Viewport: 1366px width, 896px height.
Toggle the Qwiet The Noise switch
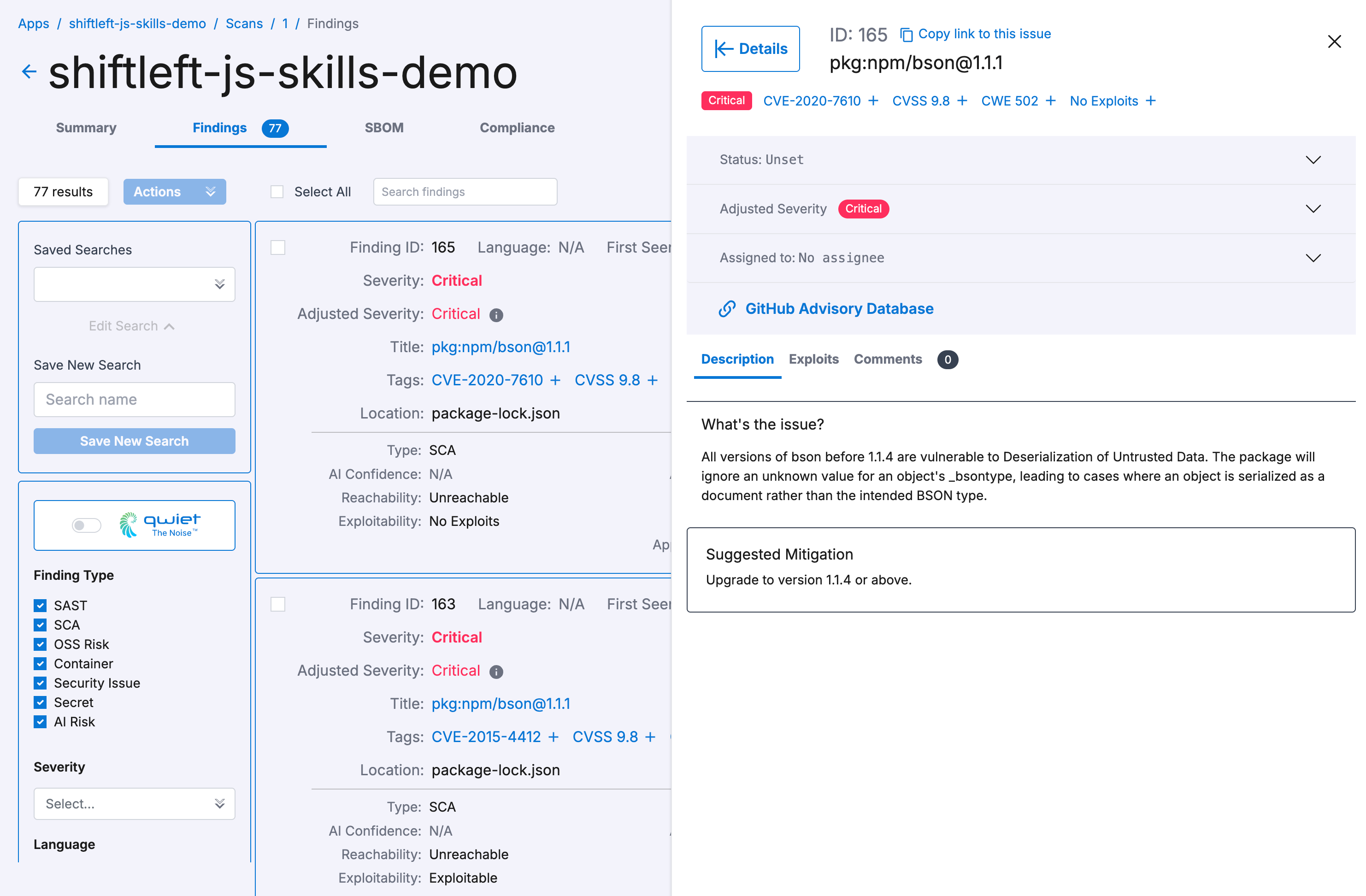click(86, 525)
